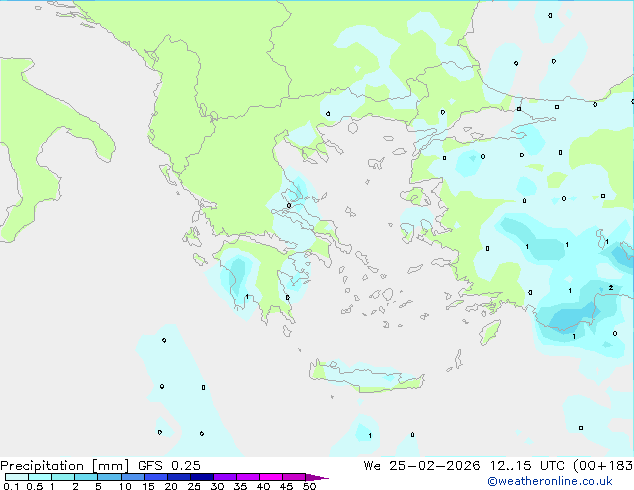Screen dimensions: 634x490
Task: Click the above-50 mm legend arrow tip
Action: coord(317,477)
